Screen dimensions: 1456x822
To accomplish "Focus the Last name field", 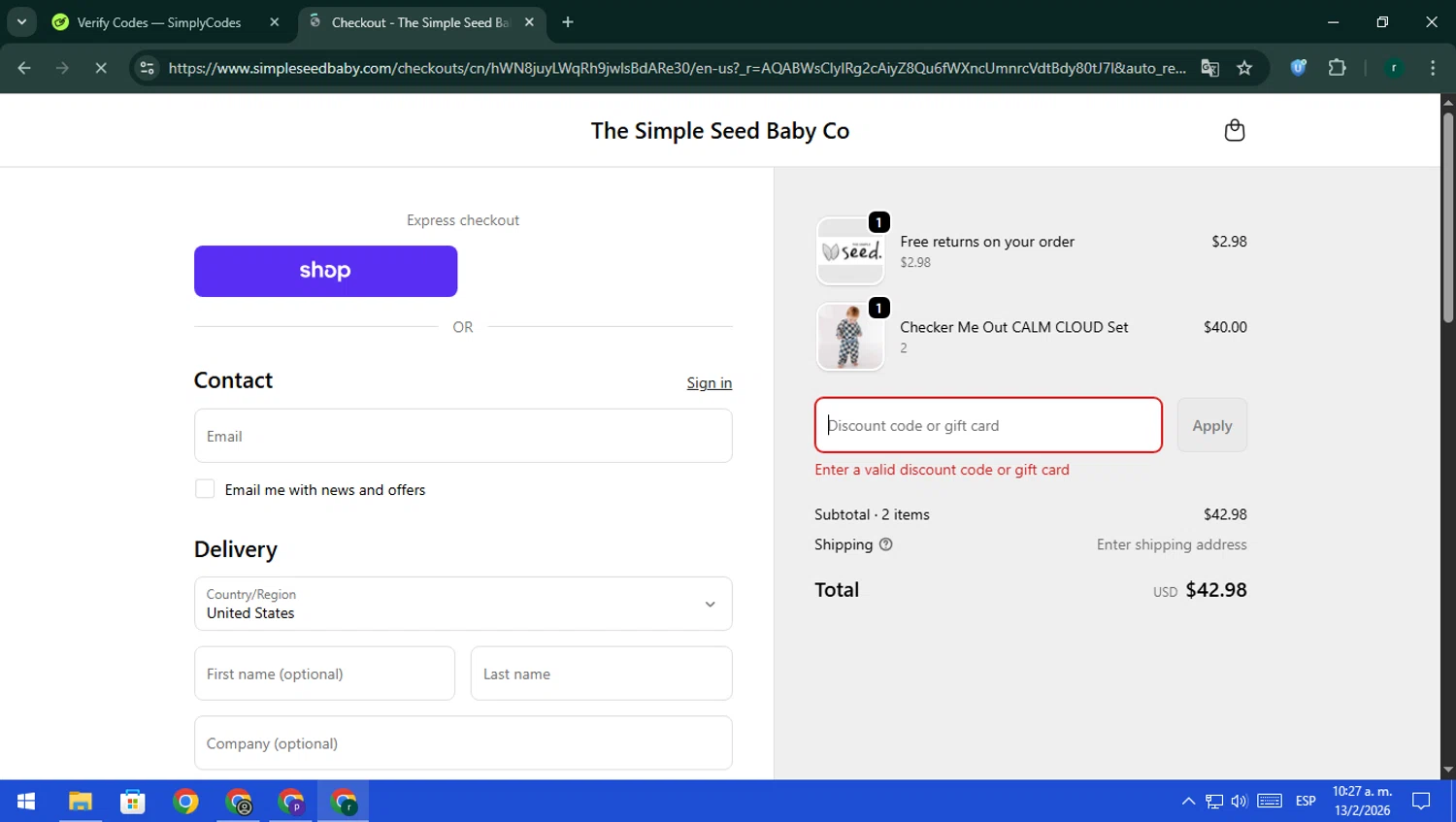I will pos(601,674).
